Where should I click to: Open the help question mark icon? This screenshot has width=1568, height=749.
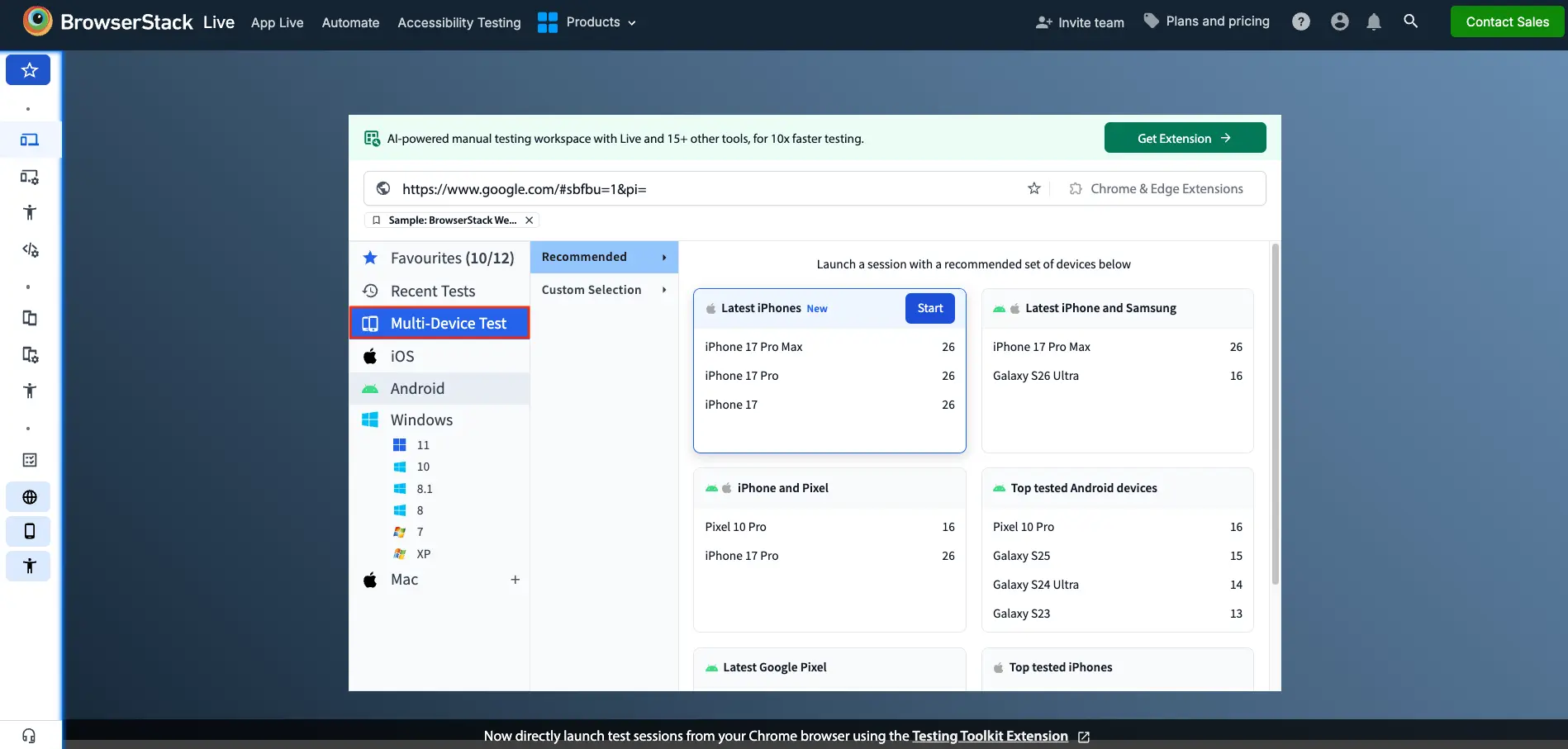click(1300, 22)
